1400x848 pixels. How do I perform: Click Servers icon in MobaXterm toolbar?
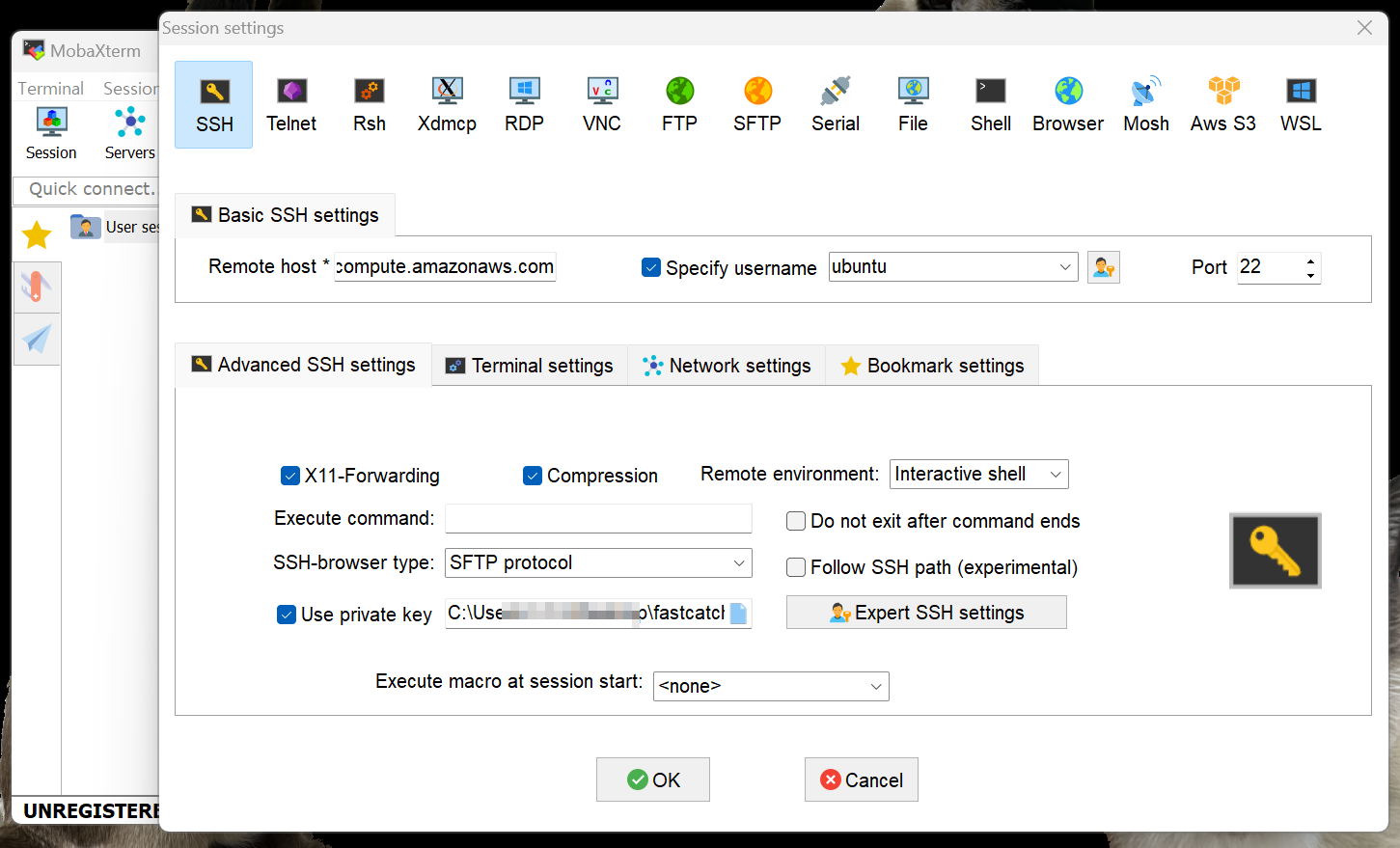click(x=129, y=133)
